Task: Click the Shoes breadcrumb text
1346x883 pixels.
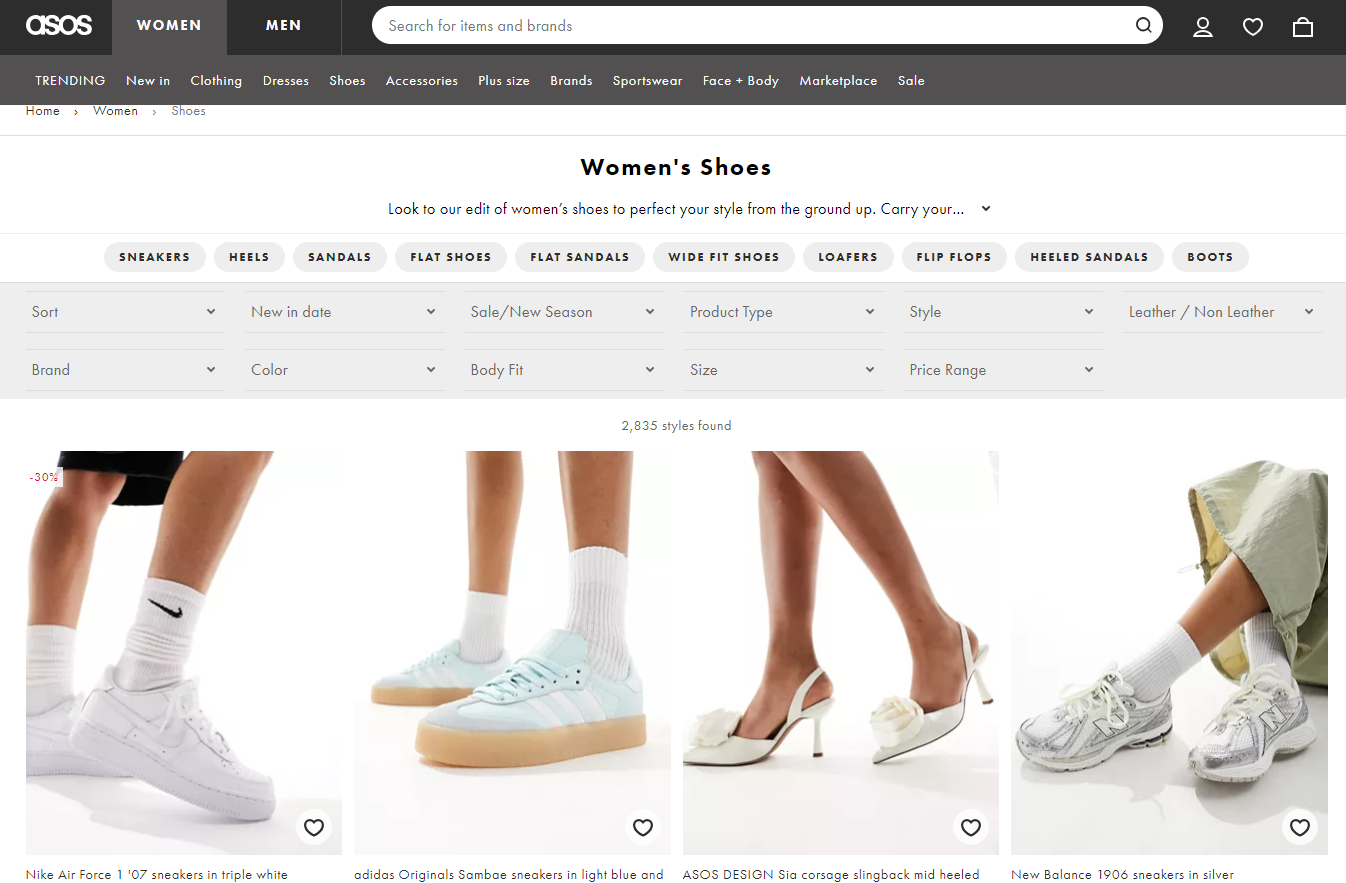Action: coord(188,111)
